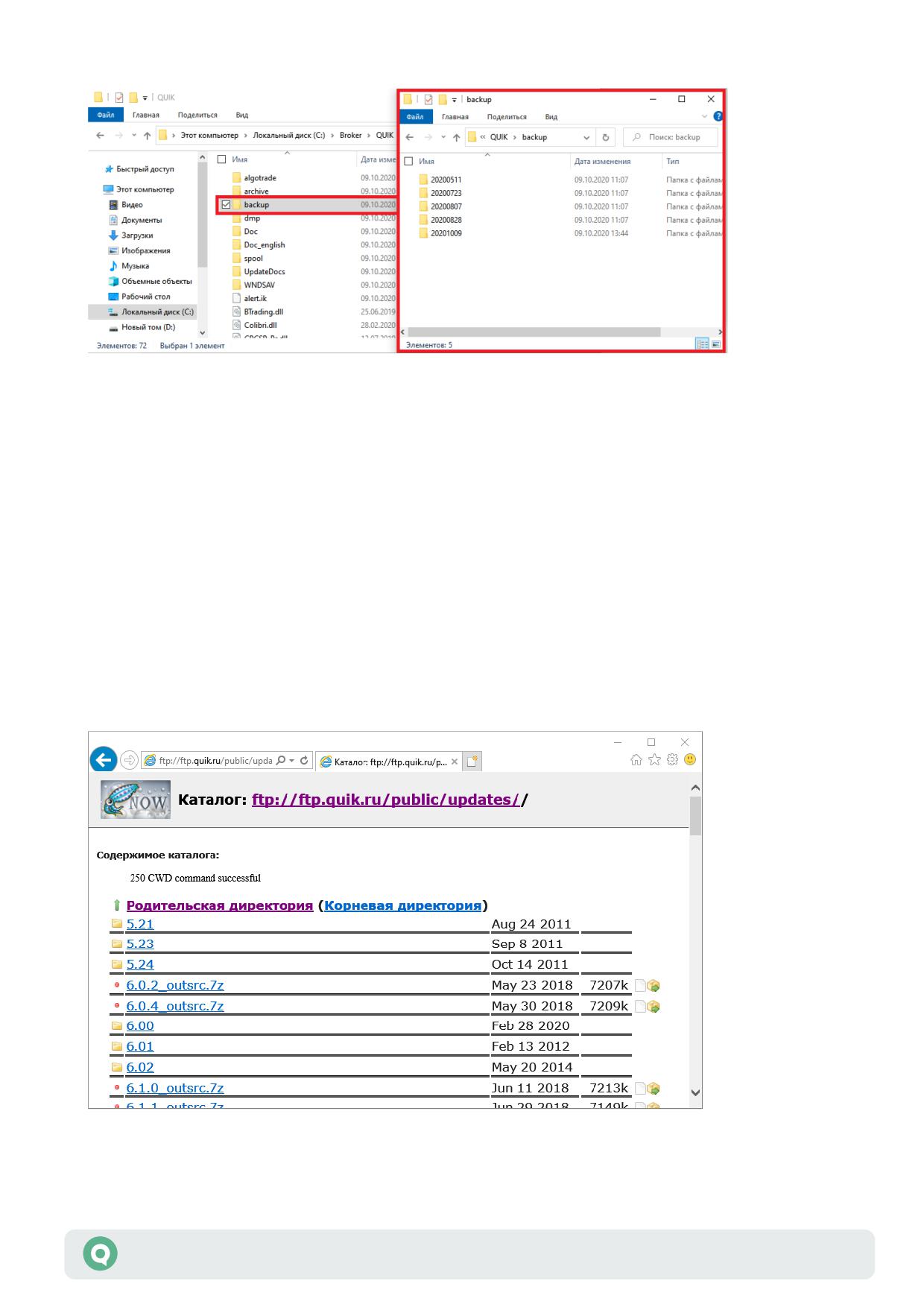Click the archive icon beside 6.0.2_outsrc.7z
The width and height of the screenshot is (924, 1307).
click(x=654, y=986)
